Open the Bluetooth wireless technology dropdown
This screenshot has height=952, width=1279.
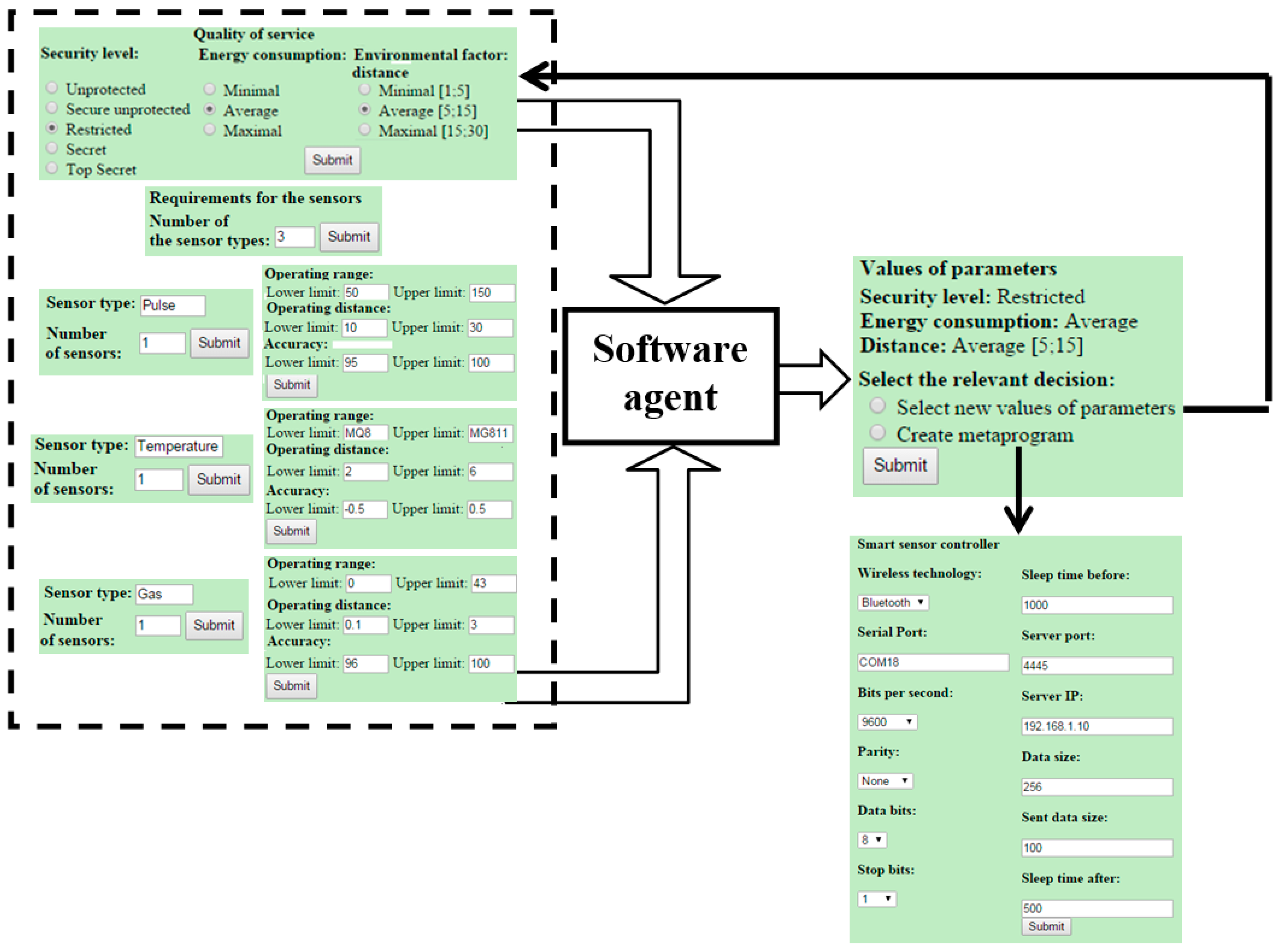click(893, 603)
